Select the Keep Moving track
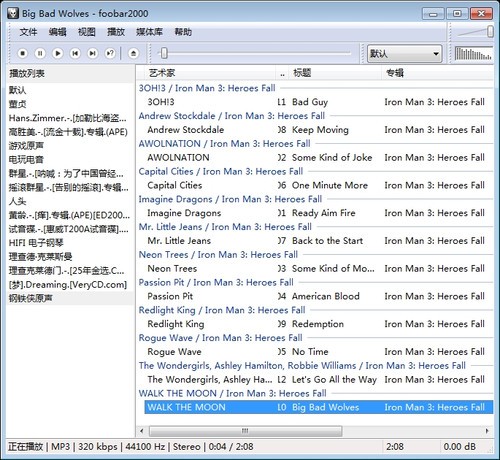This screenshot has width=500, height=460. (318, 130)
